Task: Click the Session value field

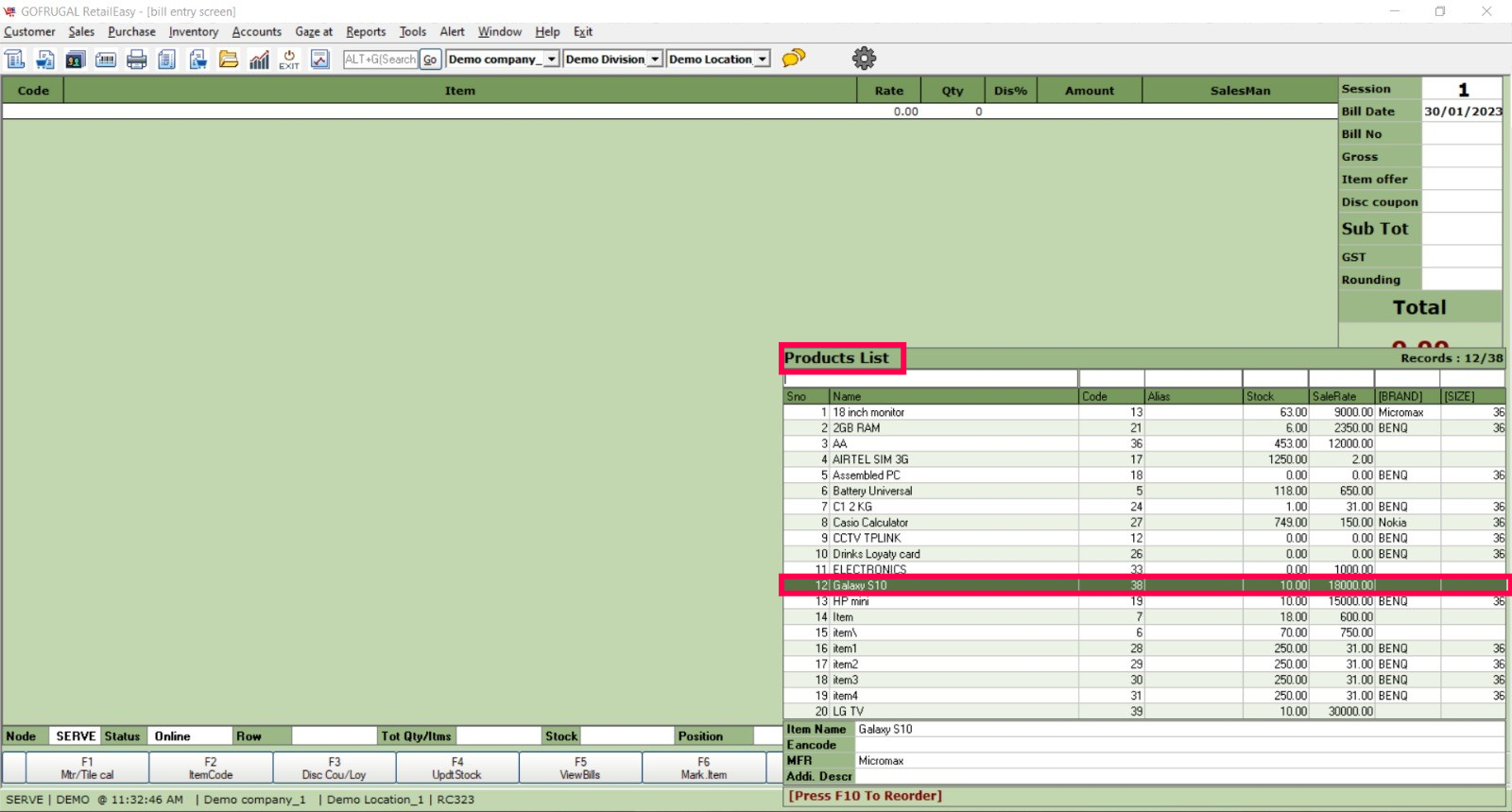Action: (x=1462, y=89)
